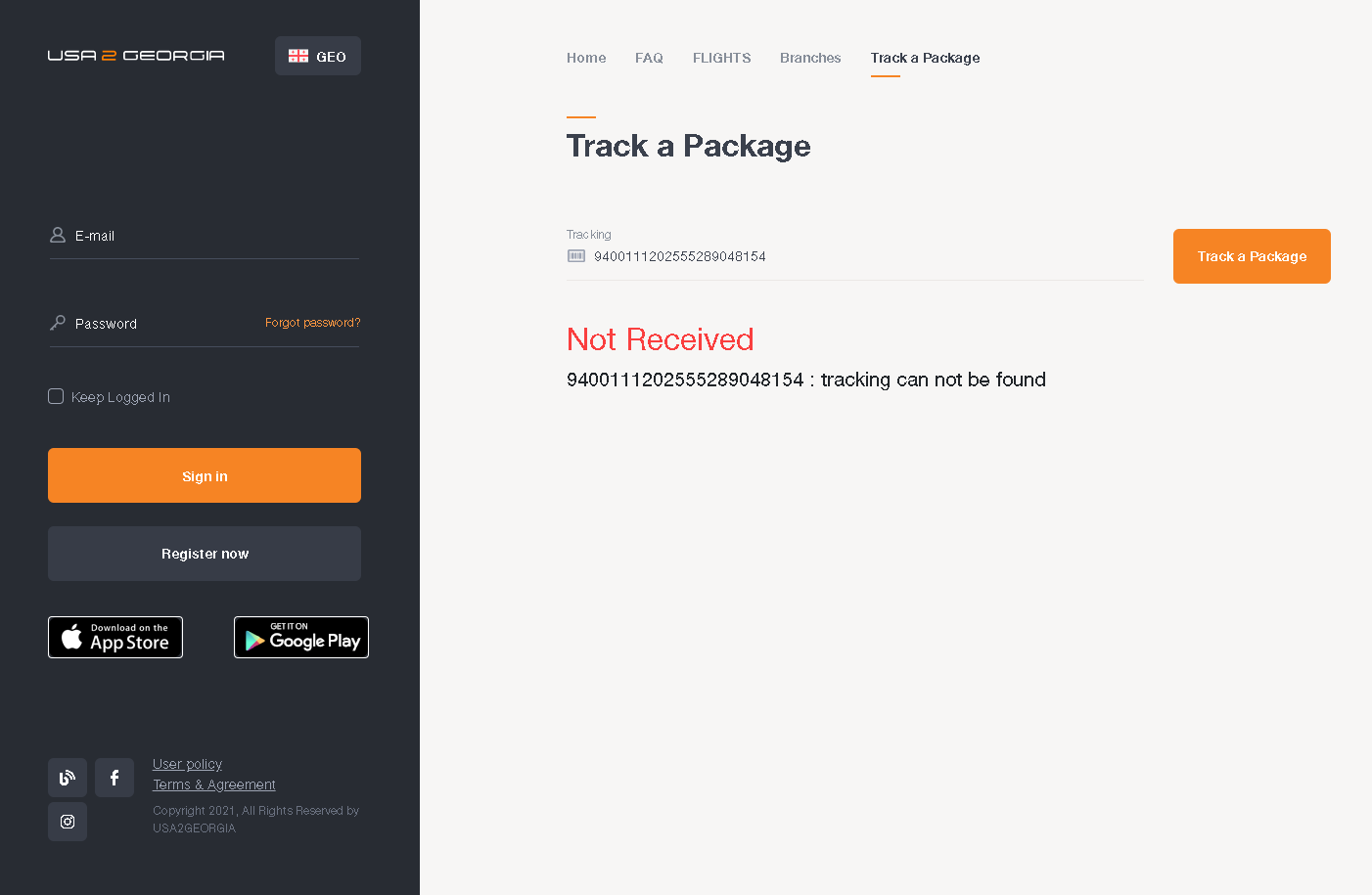1372x895 pixels.
Task: Click the Sign in button
Action: (205, 475)
